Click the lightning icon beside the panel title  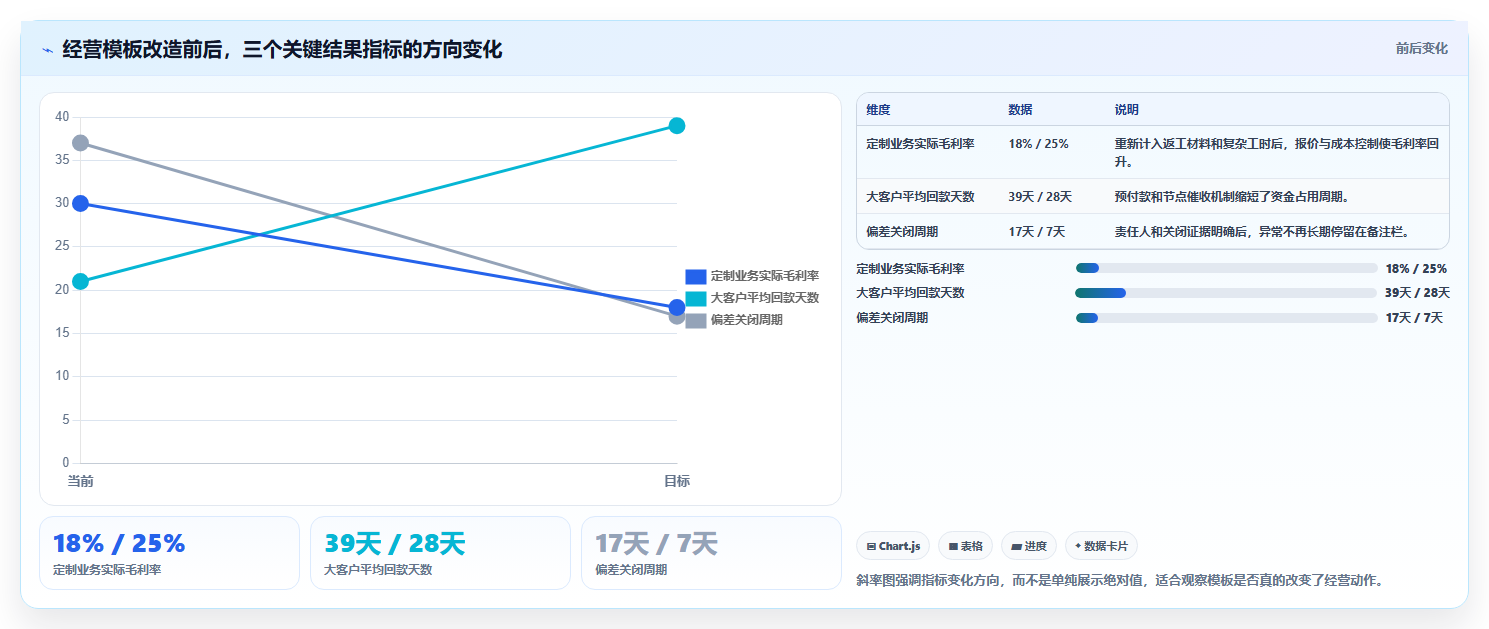(x=47, y=49)
